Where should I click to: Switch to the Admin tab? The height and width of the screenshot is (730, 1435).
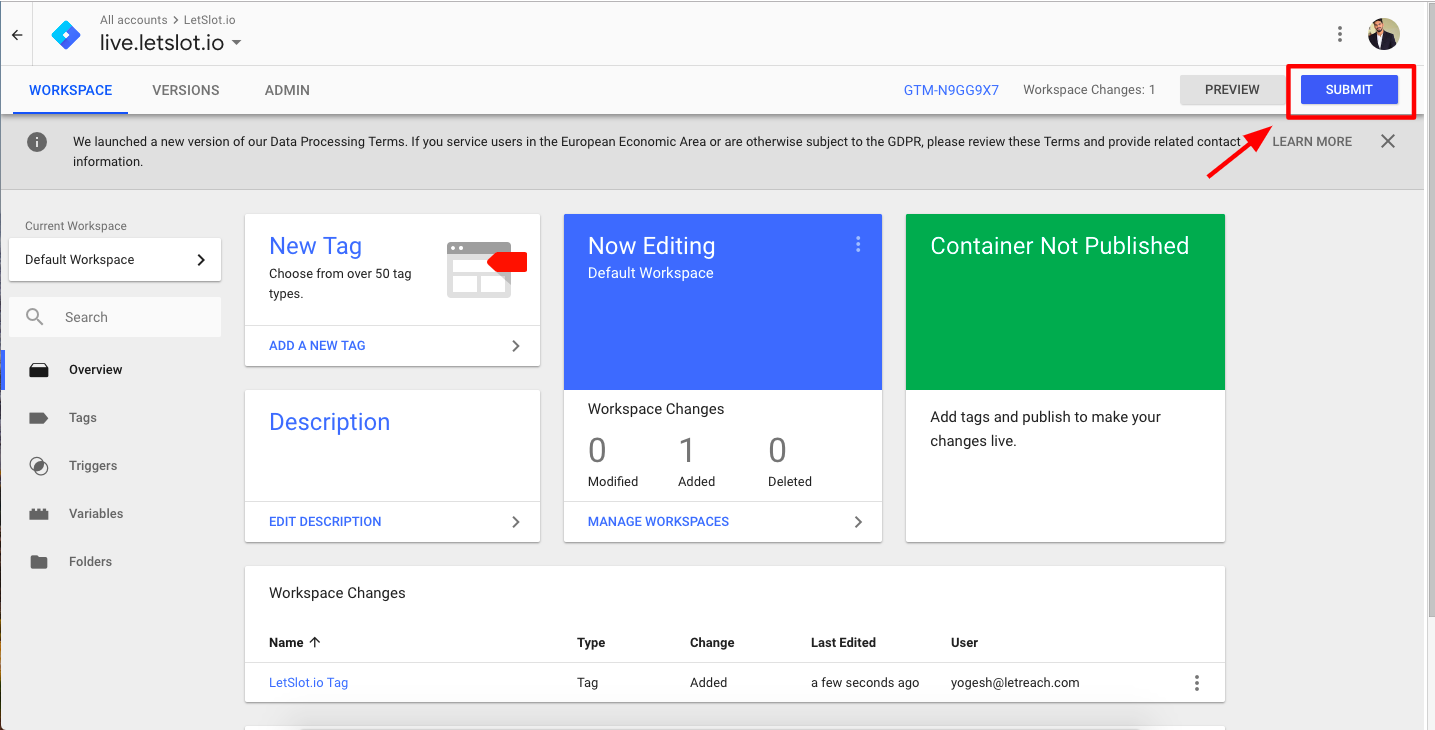click(x=287, y=90)
